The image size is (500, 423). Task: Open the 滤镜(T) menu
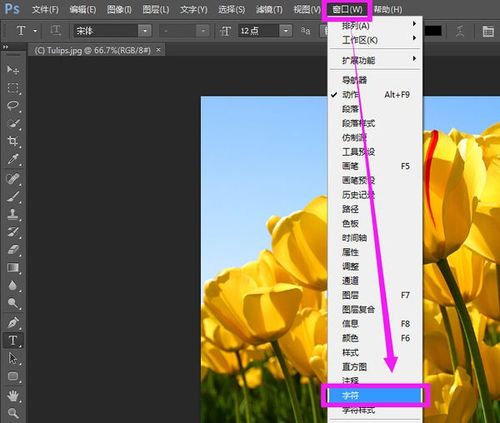(269, 10)
